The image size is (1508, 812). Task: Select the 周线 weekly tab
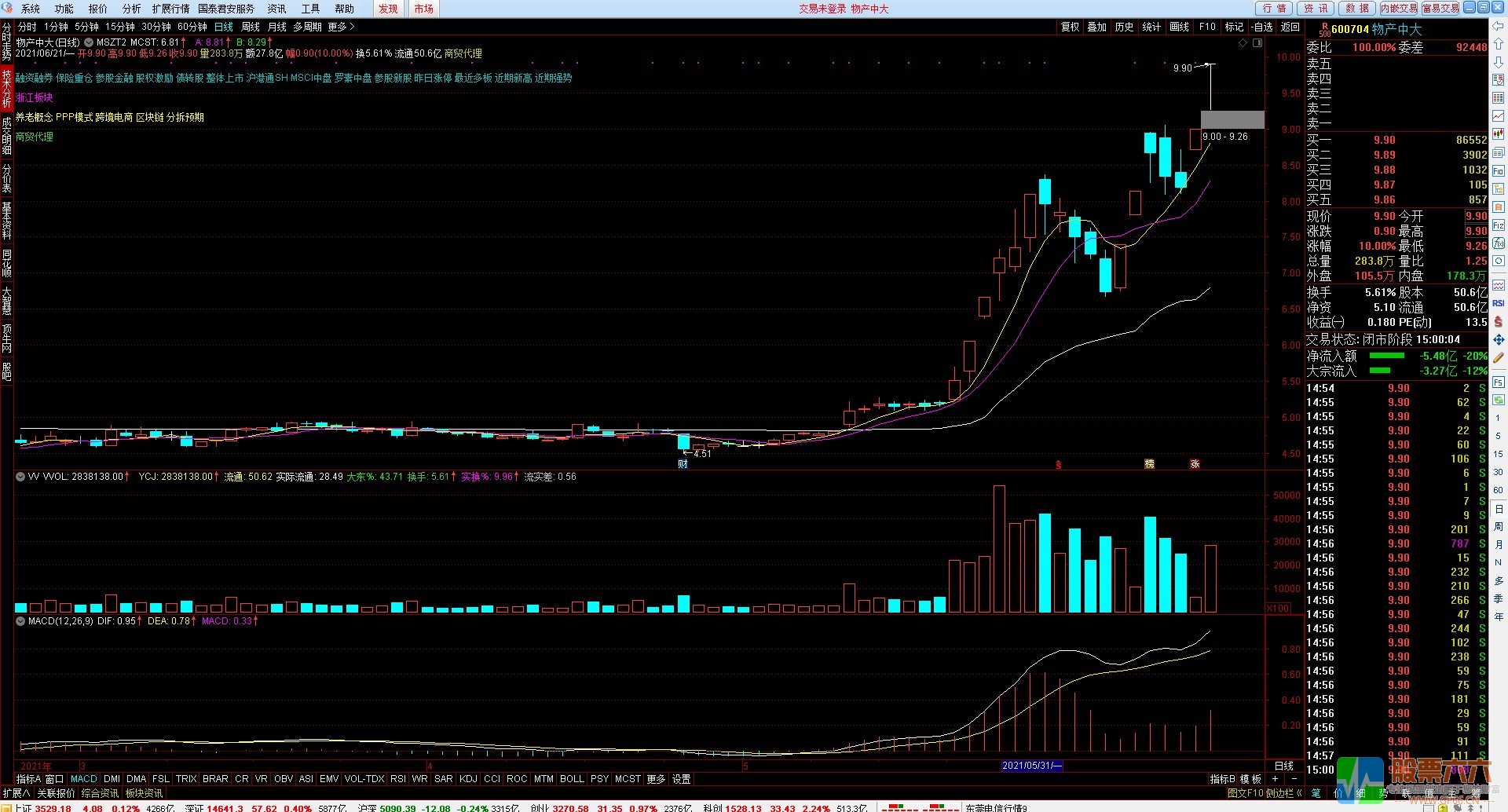[x=251, y=27]
